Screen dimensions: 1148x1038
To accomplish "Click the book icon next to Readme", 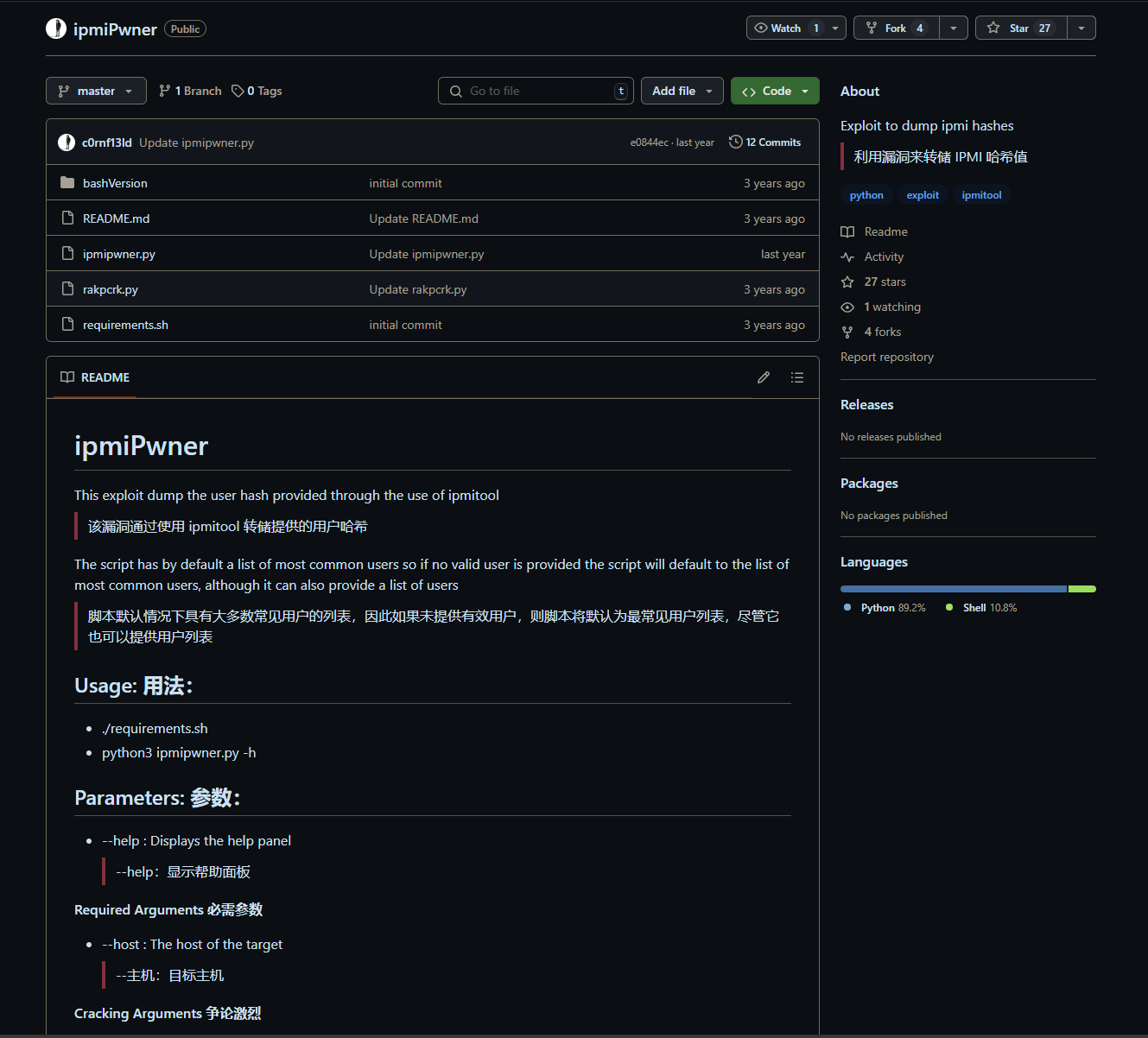I will [x=847, y=231].
